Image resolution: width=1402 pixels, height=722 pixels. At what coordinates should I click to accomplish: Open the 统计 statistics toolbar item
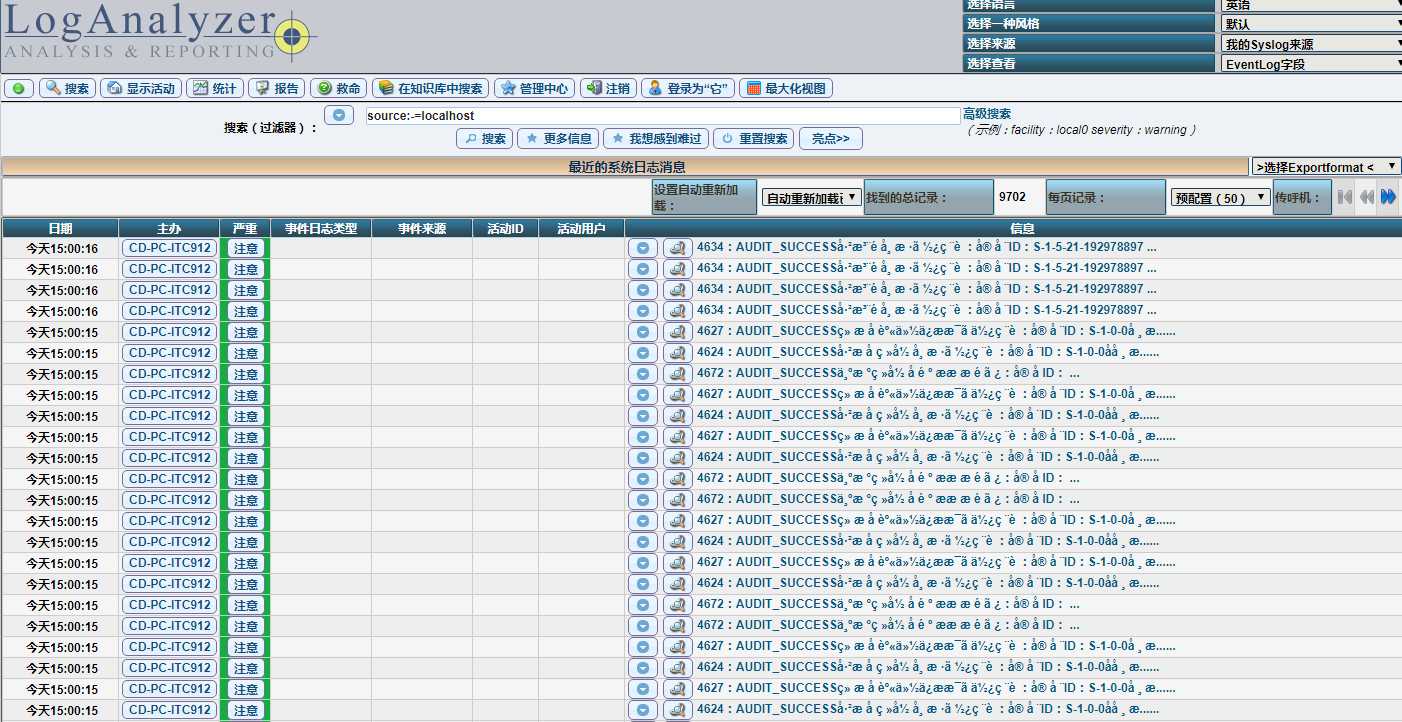click(x=214, y=88)
